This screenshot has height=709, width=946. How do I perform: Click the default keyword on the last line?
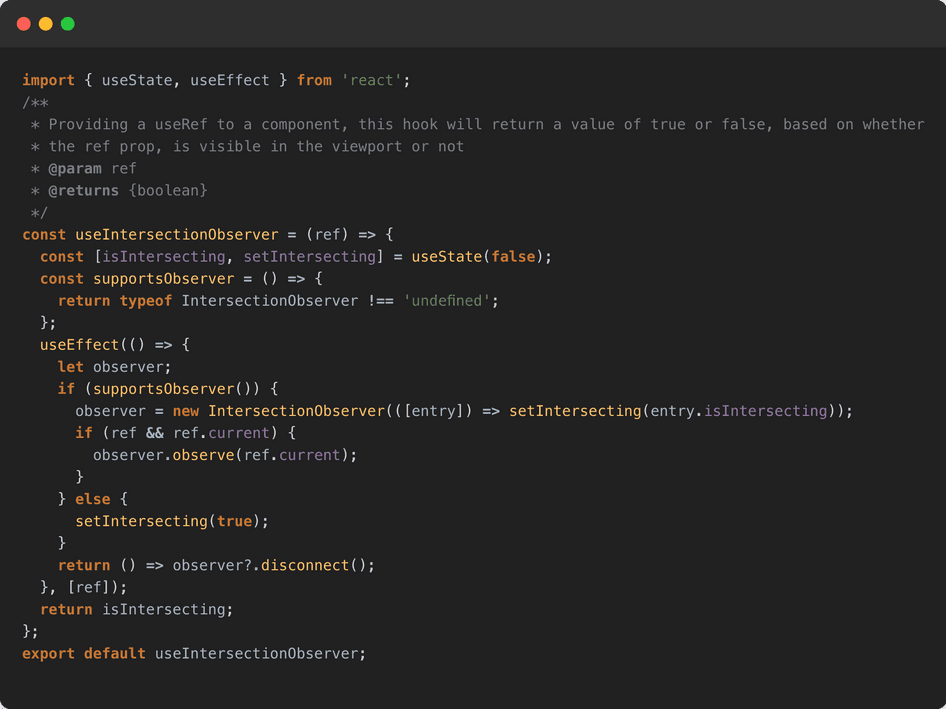point(115,653)
